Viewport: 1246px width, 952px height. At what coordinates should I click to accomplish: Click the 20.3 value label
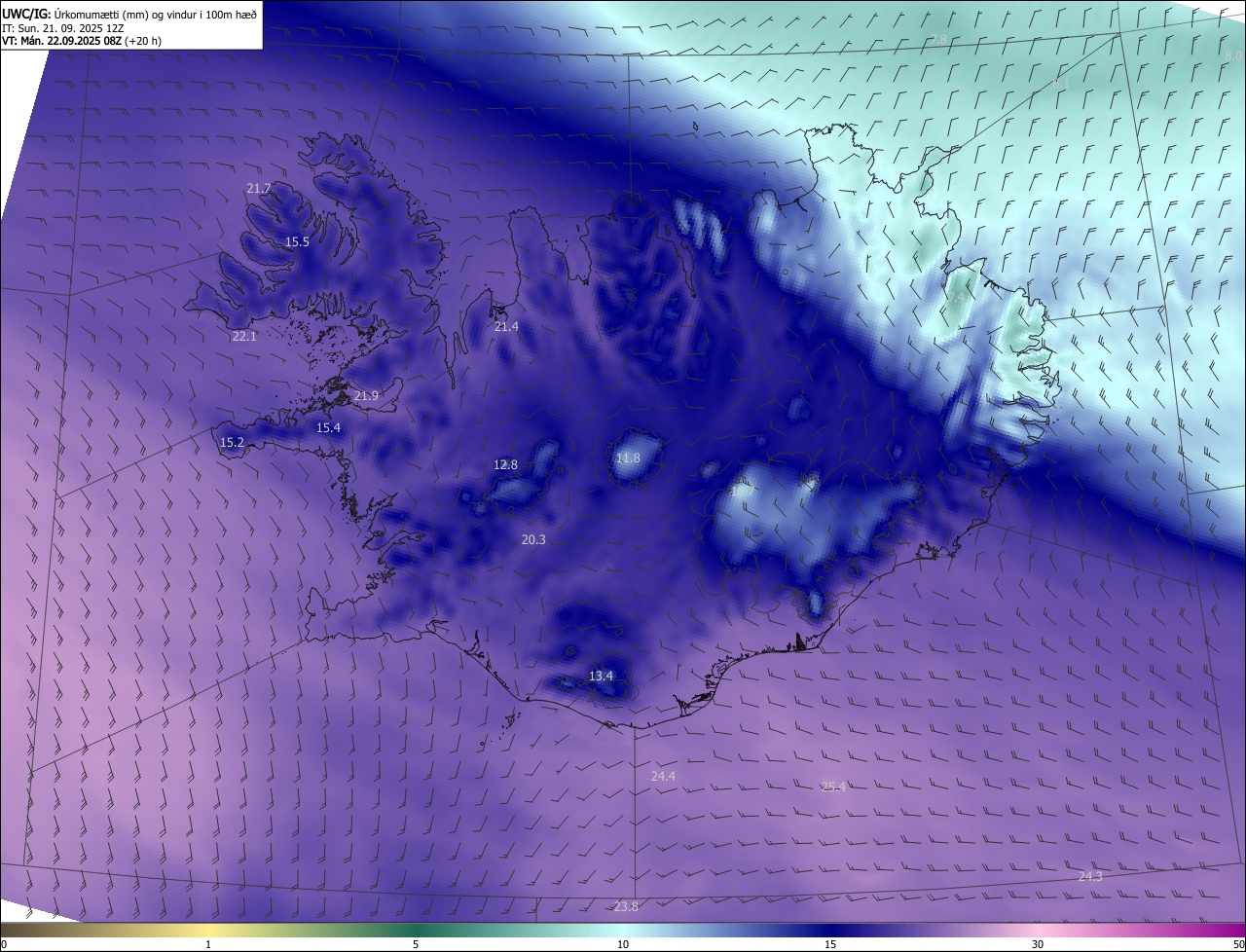pyautogui.click(x=533, y=539)
